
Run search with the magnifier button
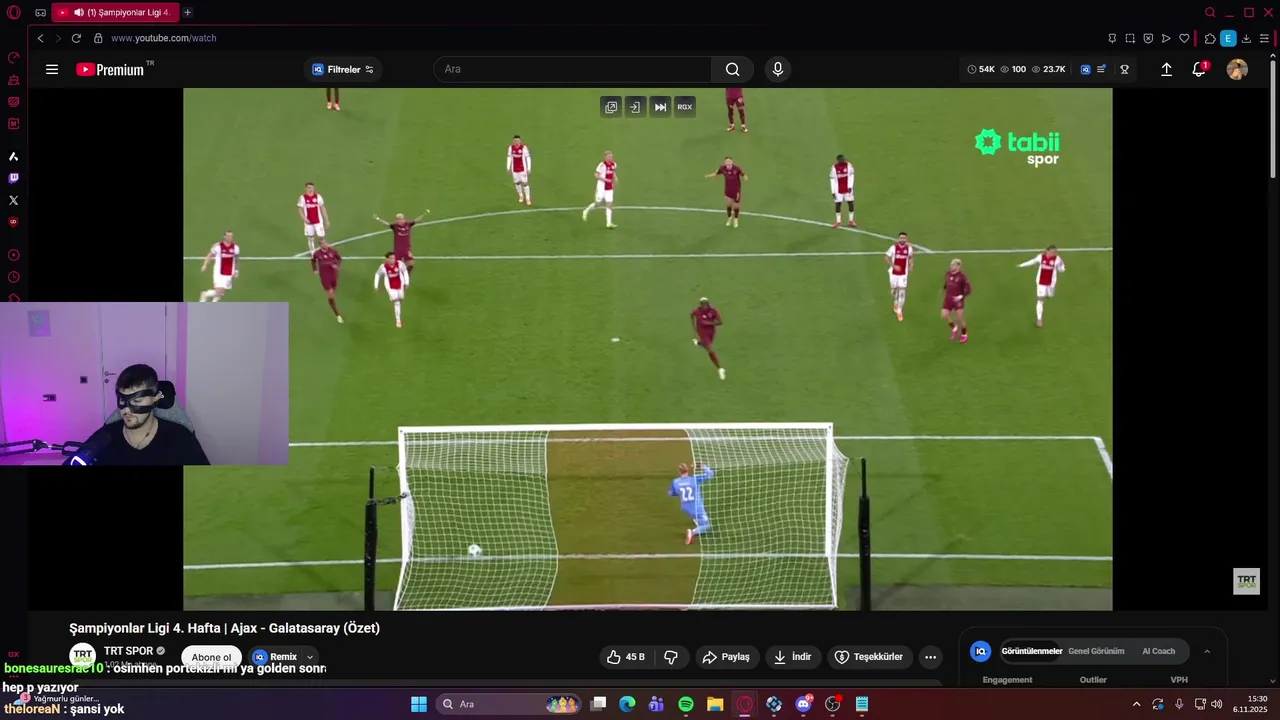(x=732, y=69)
